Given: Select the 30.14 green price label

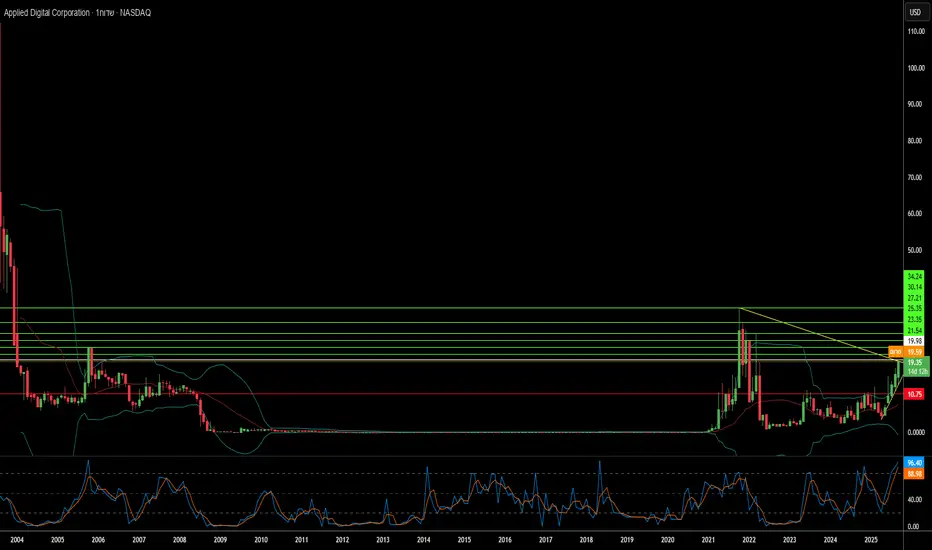Looking at the screenshot, I should [915, 287].
